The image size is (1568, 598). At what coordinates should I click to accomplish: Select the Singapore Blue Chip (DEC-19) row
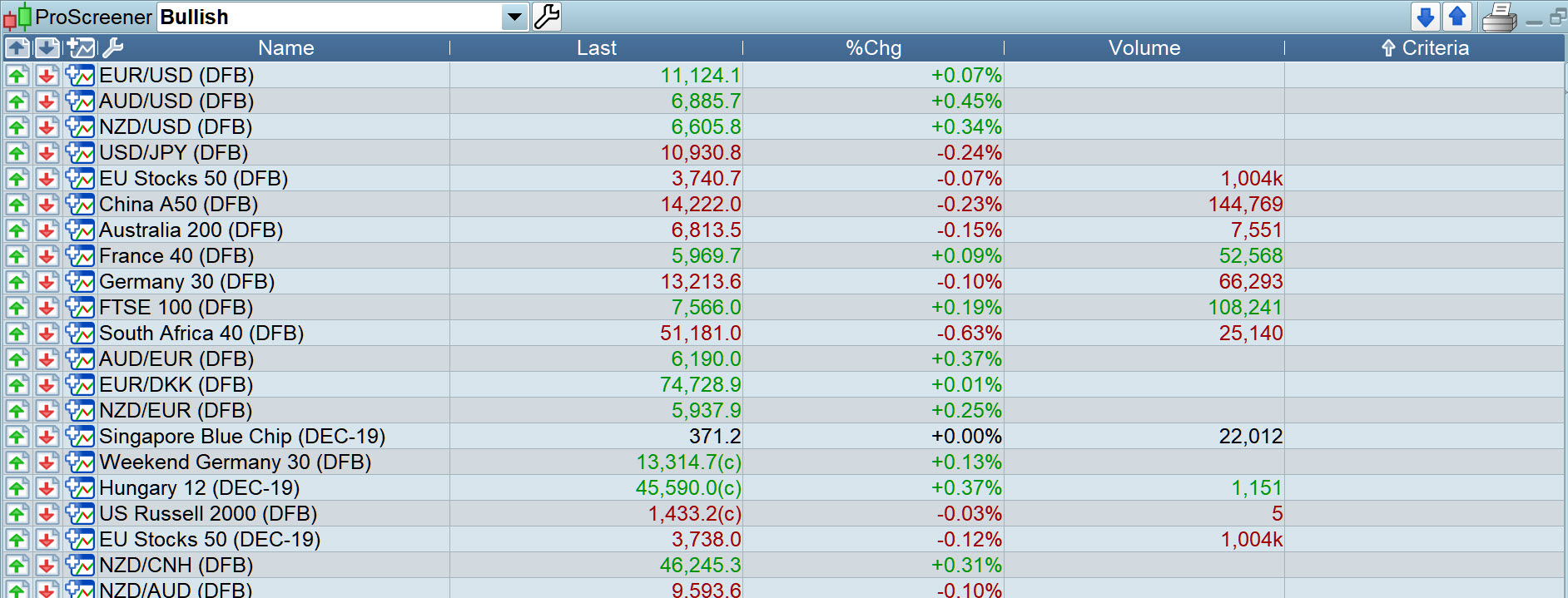(241, 437)
